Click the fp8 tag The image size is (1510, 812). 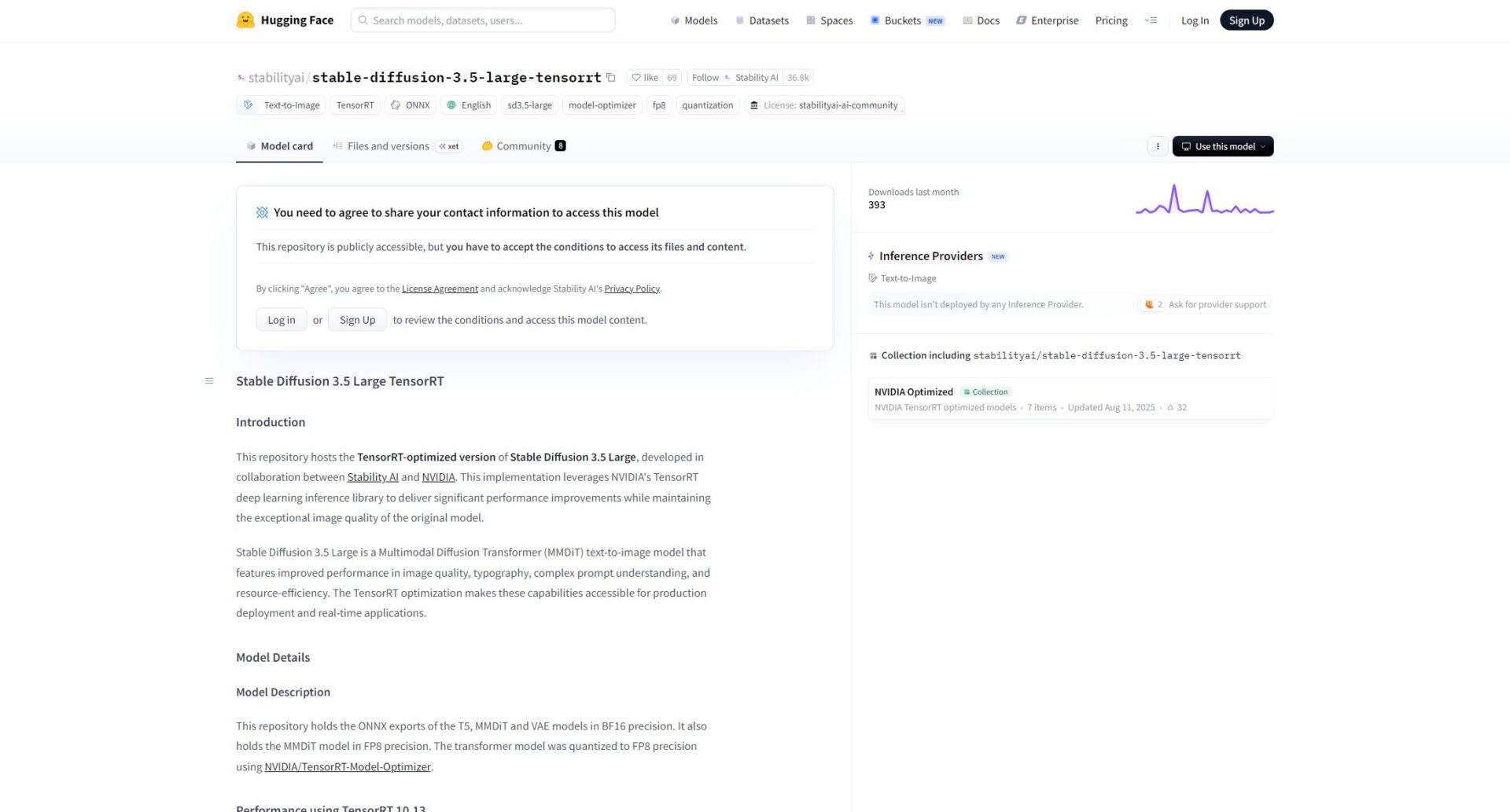click(x=659, y=105)
